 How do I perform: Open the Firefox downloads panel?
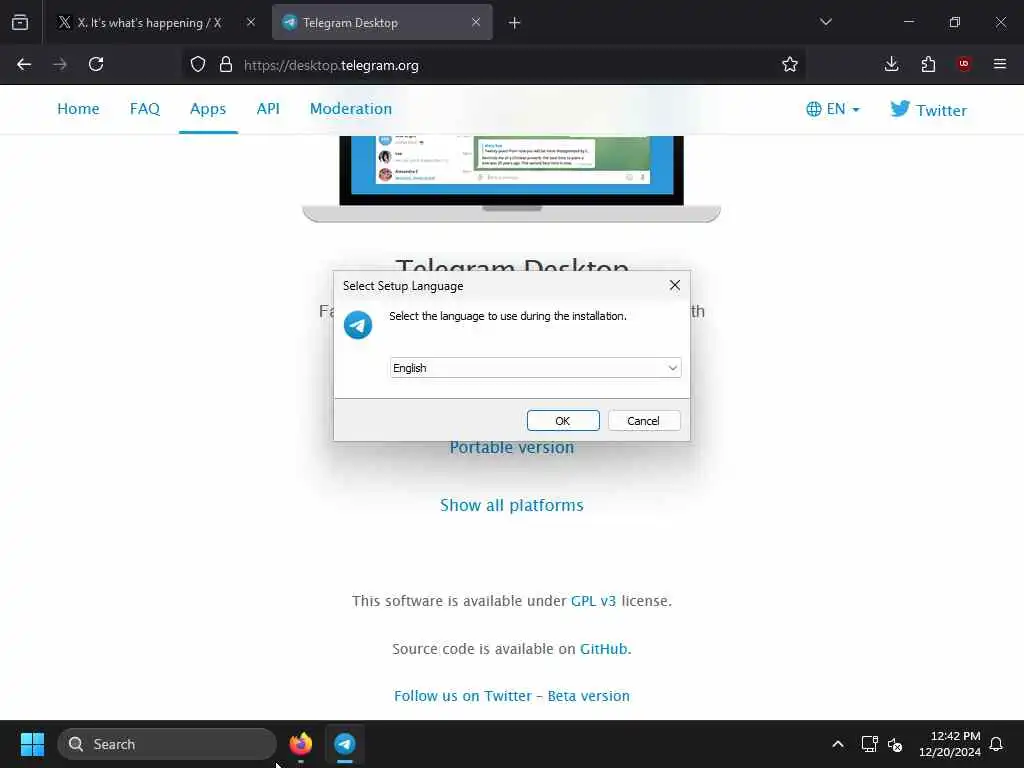click(x=891, y=65)
